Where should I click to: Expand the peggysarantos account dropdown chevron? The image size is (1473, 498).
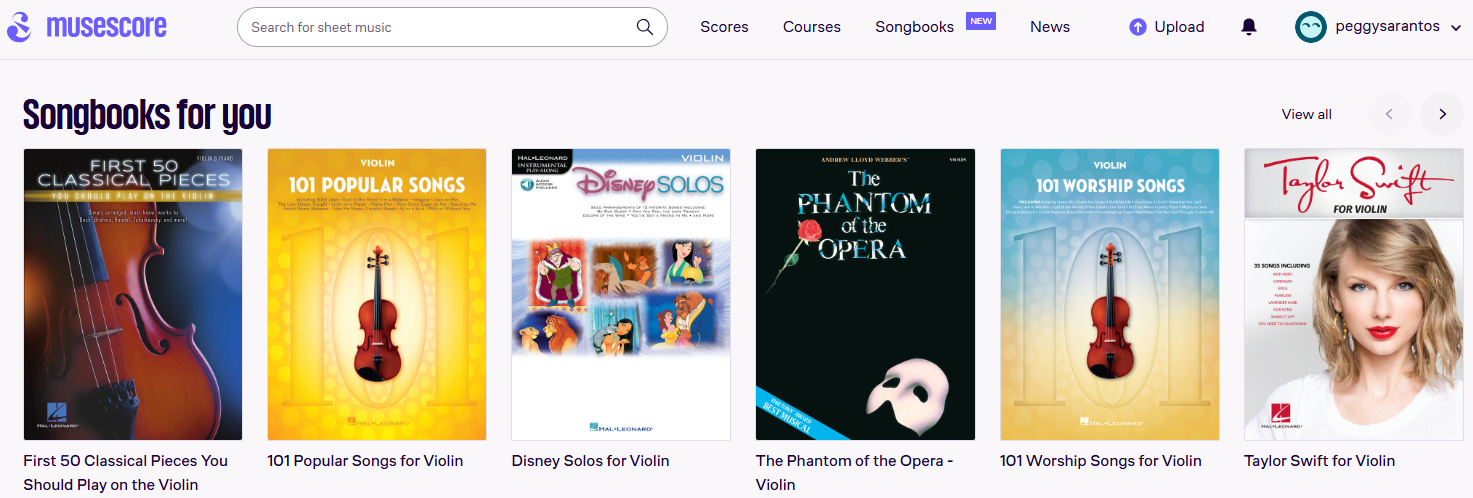(x=1455, y=28)
